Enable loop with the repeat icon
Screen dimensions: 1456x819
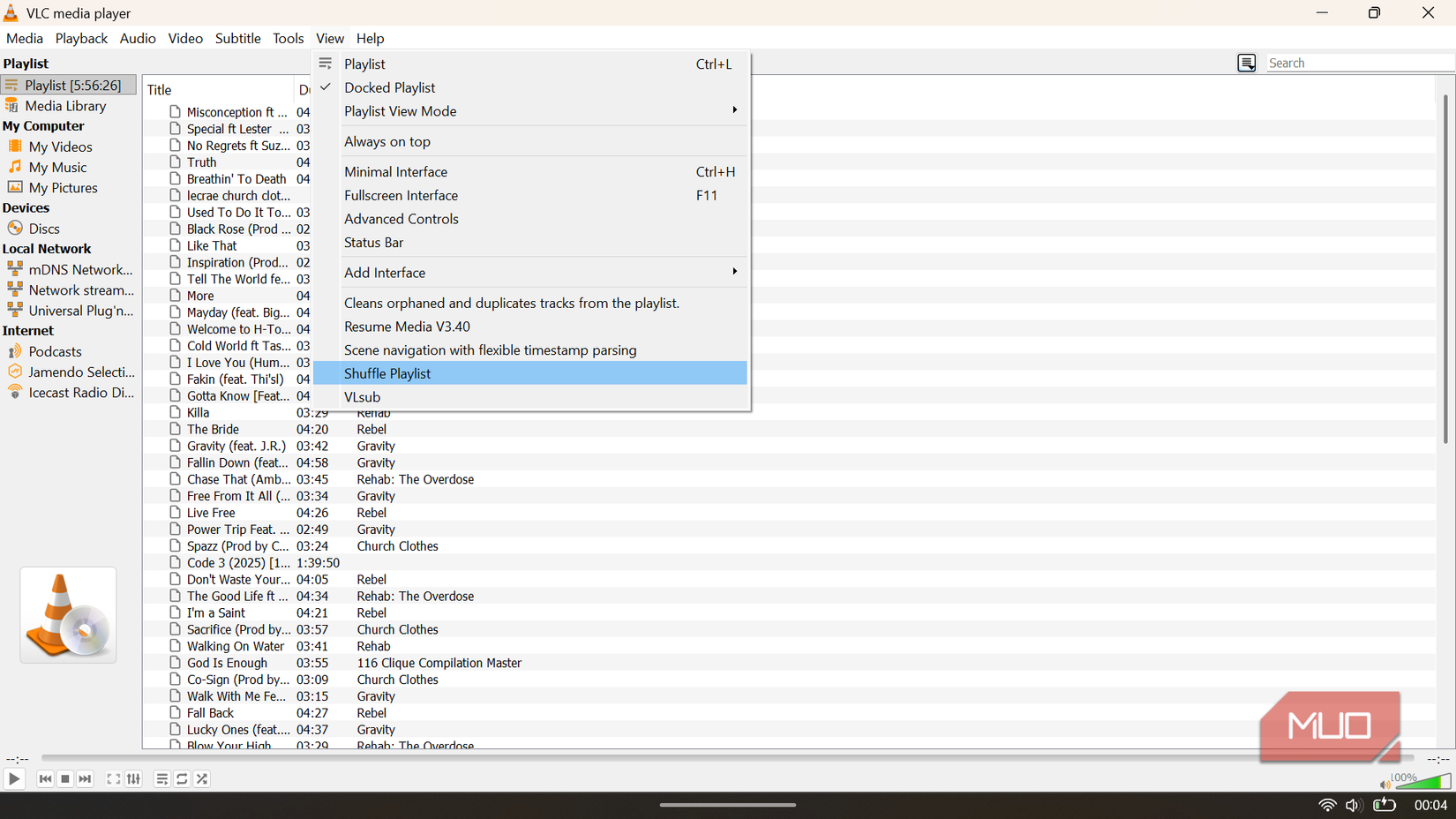click(182, 779)
